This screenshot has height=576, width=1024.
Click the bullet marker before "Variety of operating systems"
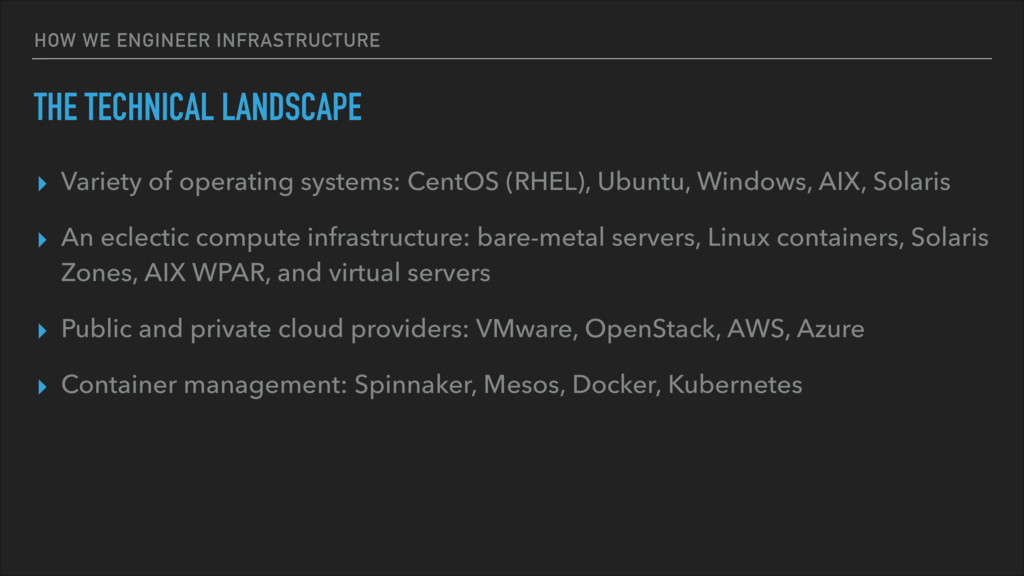[x=41, y=183]
